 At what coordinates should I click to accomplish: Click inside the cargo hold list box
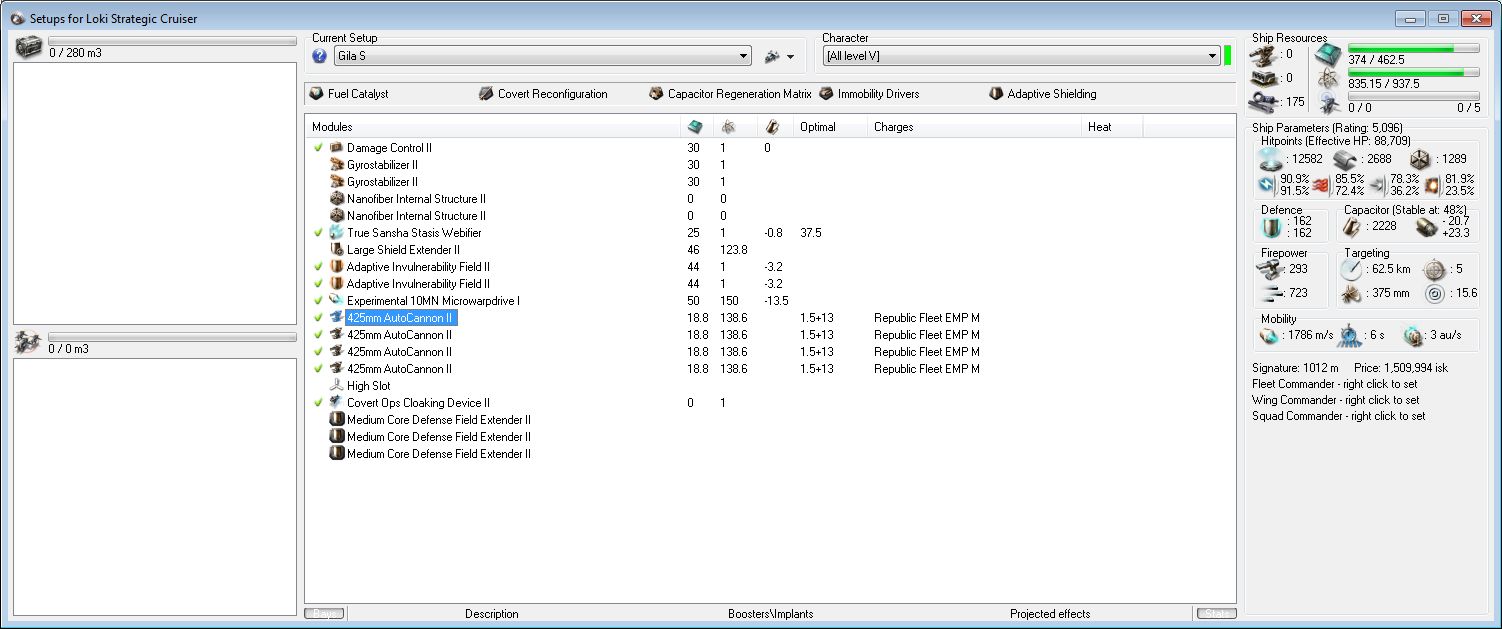(x=155, y=194)
